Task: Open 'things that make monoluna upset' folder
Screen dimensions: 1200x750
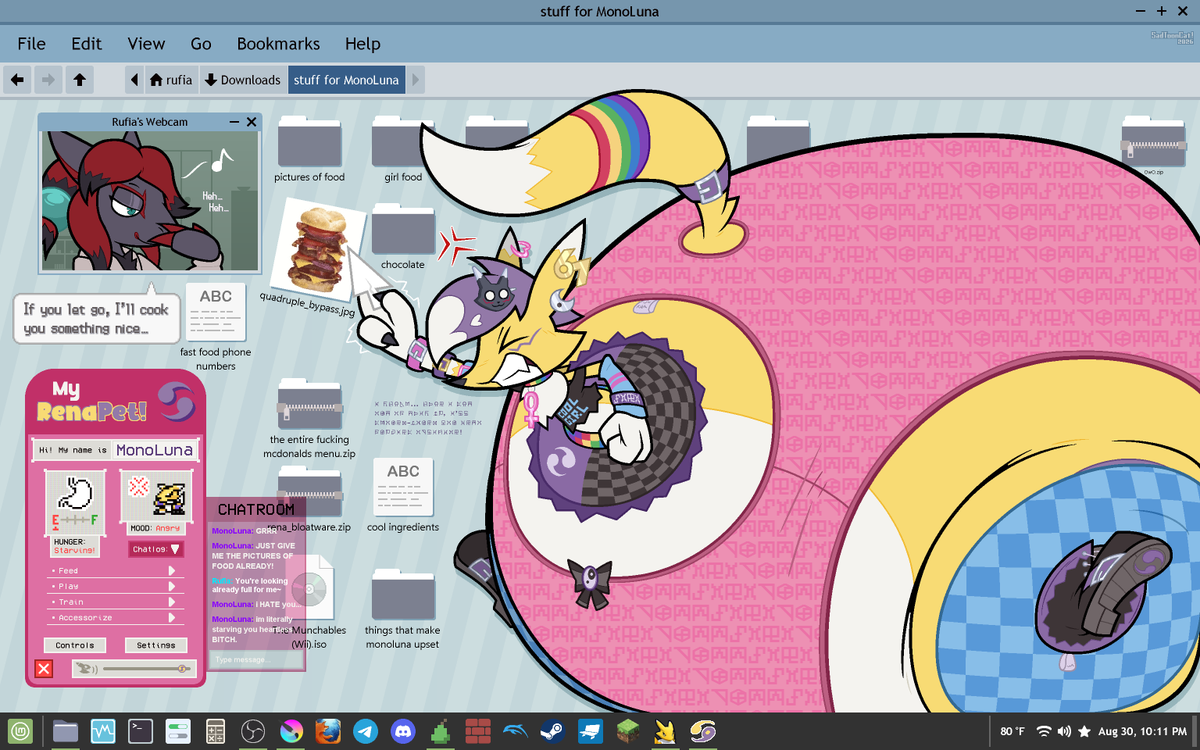Action: coord(403,609)
